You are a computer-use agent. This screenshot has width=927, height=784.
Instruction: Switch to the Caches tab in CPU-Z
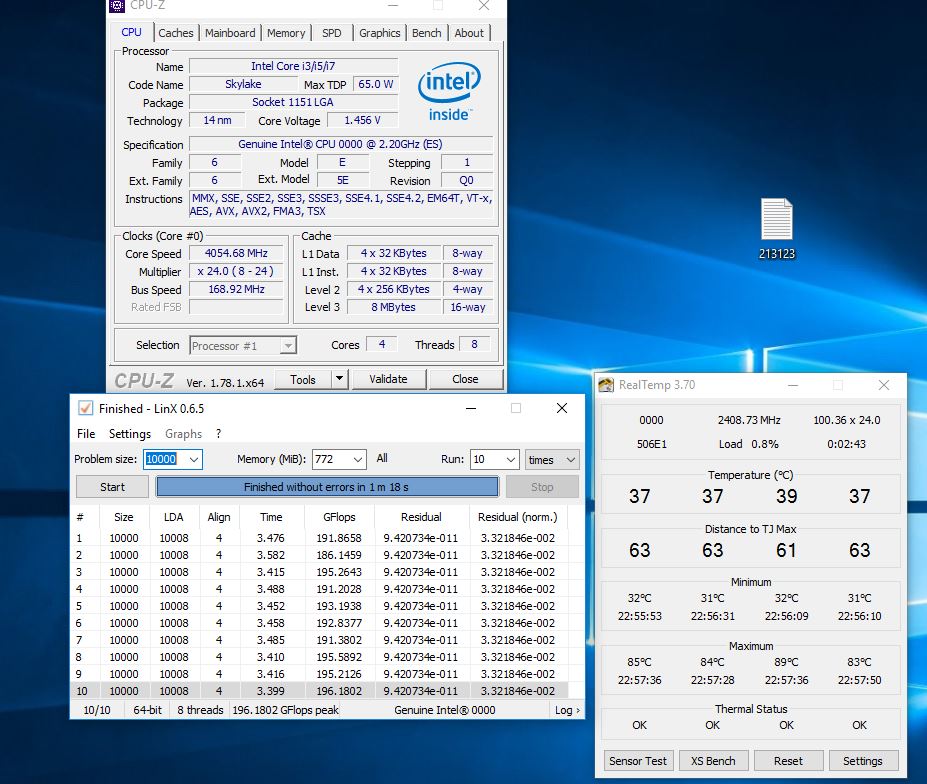pos(176,33)
